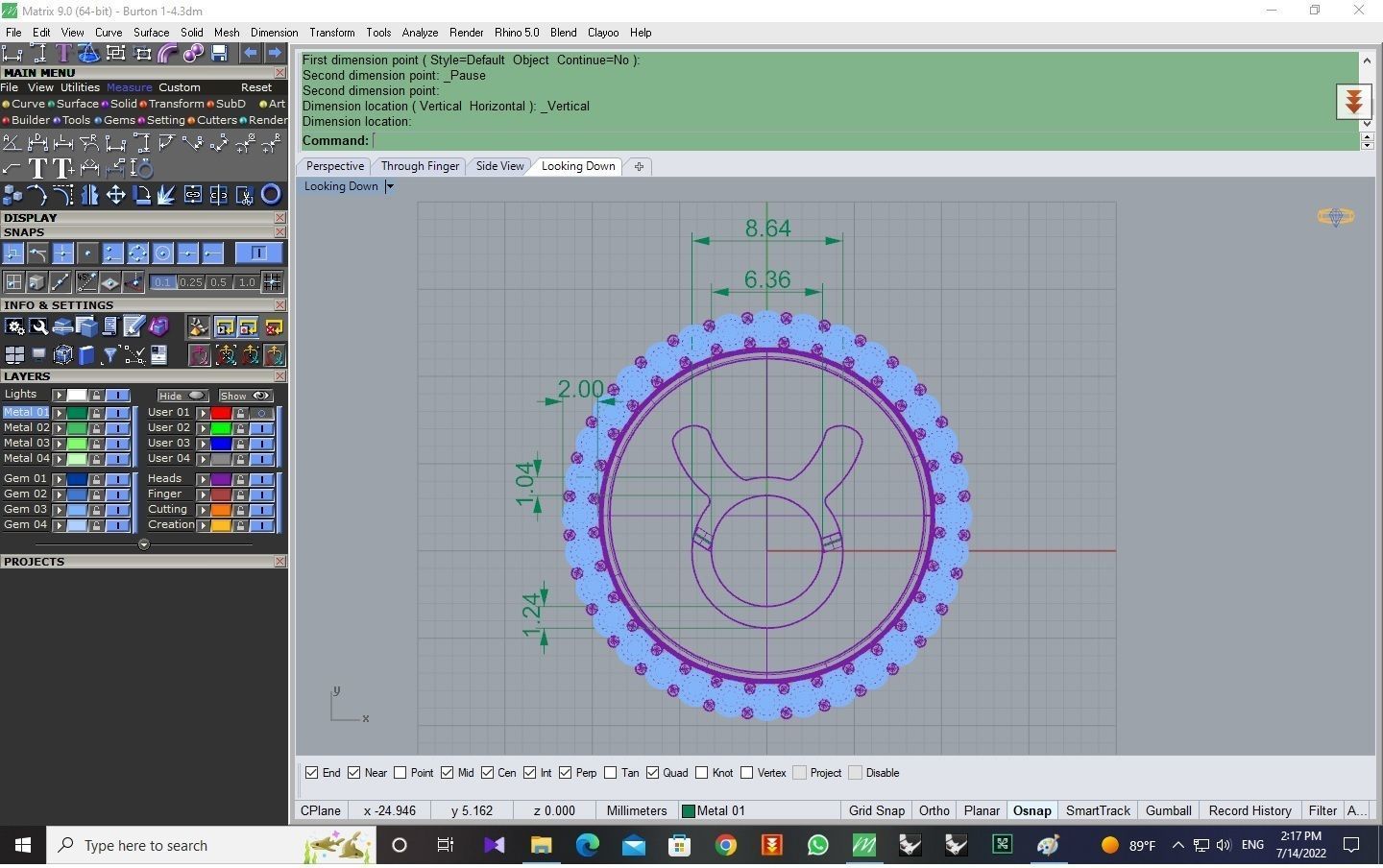The height and width of the screenshot is (868, 1383).
Task: Open the Dimension menu
Action: point(274,33)
